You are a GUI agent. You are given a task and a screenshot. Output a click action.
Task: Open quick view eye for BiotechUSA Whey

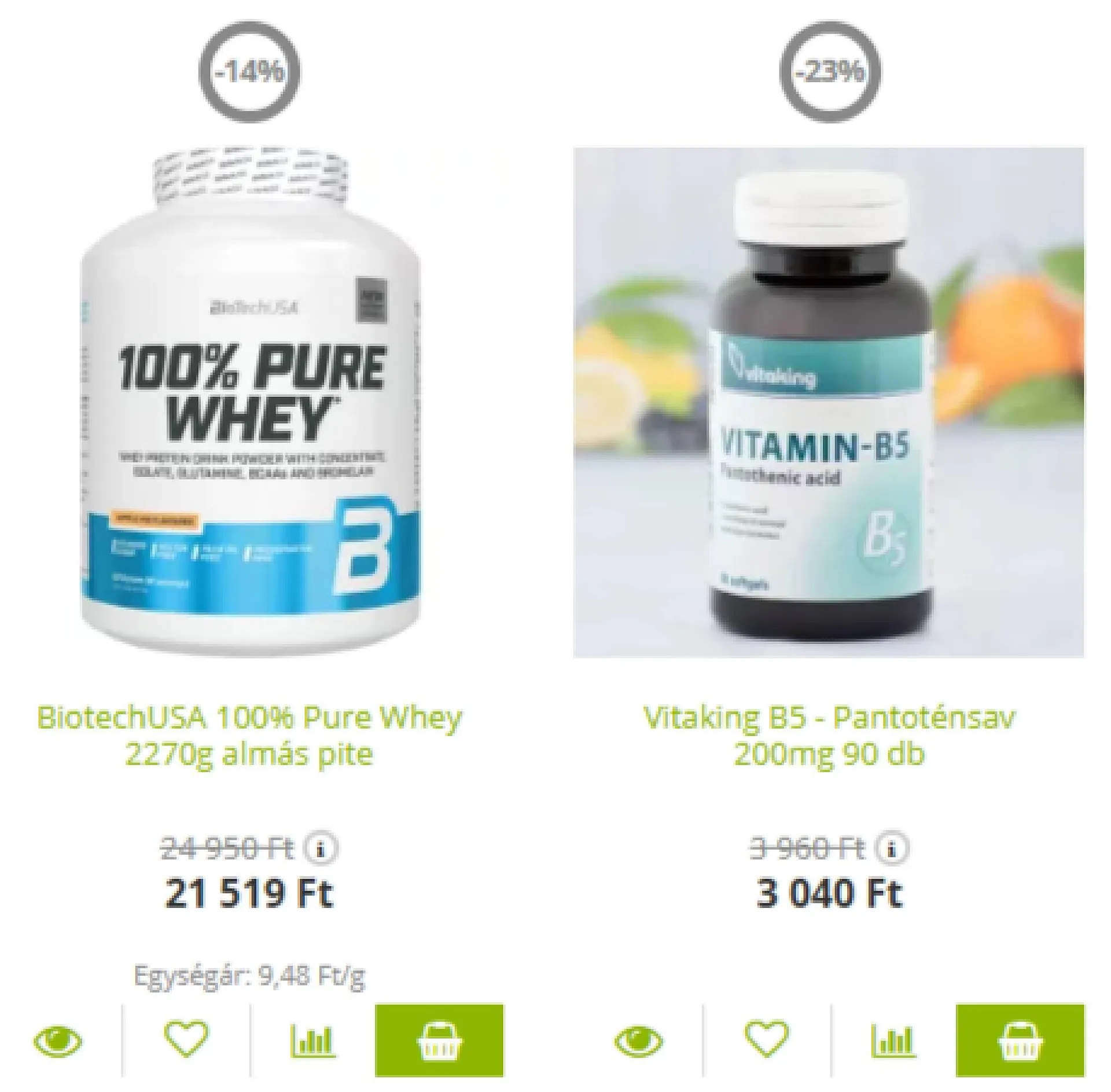(x=58, y=1041)
